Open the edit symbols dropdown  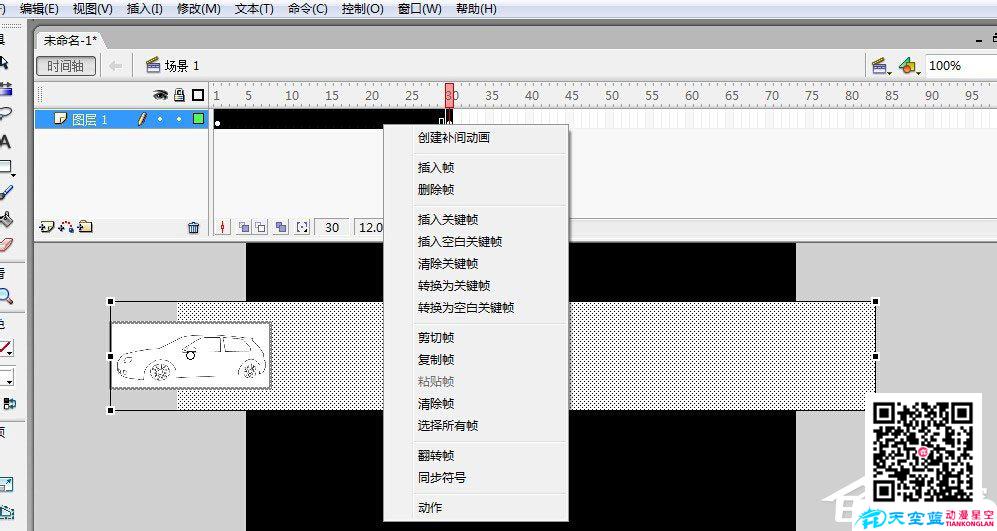pyautogui.click(x=909, y=66)
